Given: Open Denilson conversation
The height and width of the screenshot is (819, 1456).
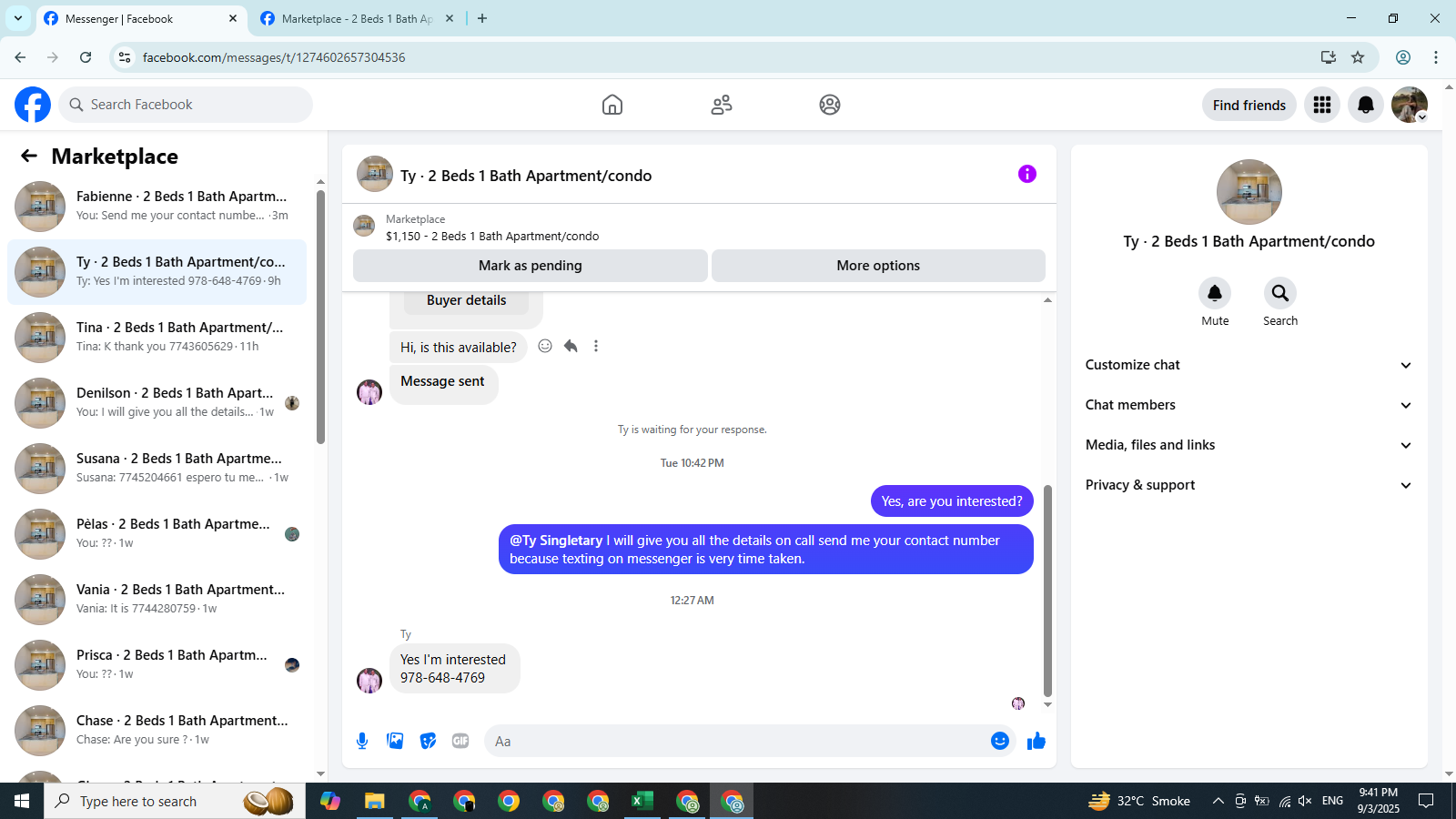Looking at the screenshot, I should pyautogui.click(x=157, y=403).
